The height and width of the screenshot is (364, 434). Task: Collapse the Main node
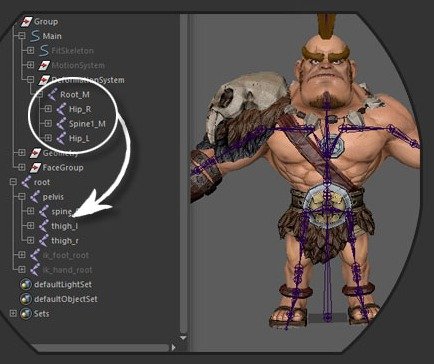pyautogui.click(x=22, y=36)
